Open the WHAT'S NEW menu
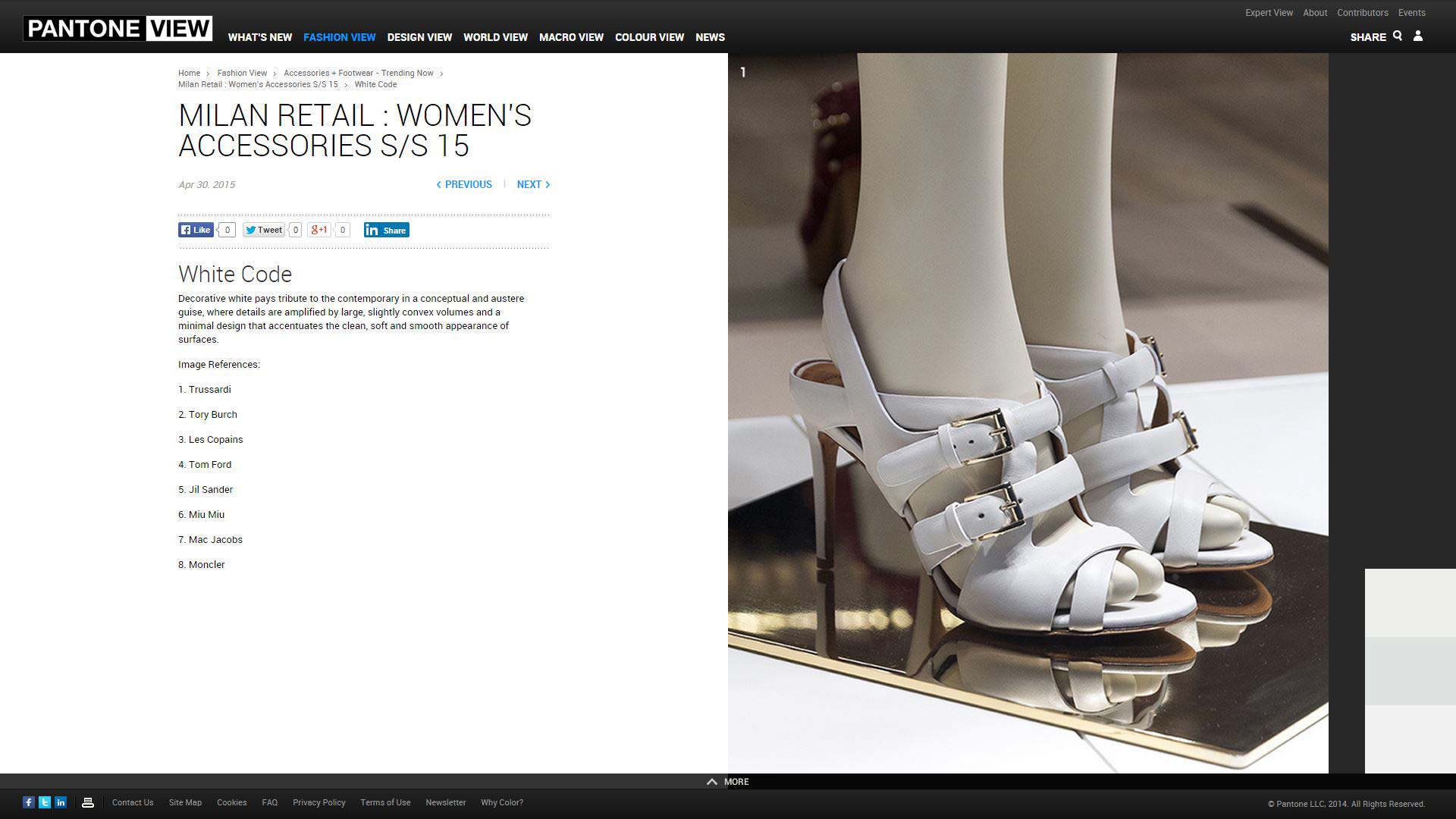The image size is (1456, 819). pos(260,37)
